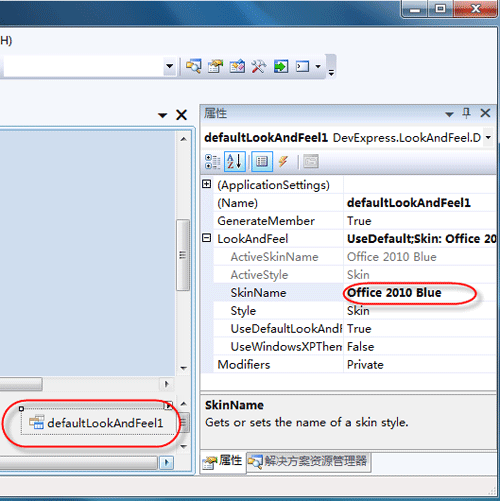Open the Toolbox via hammer-wrench icon

(x=259, y=66)
